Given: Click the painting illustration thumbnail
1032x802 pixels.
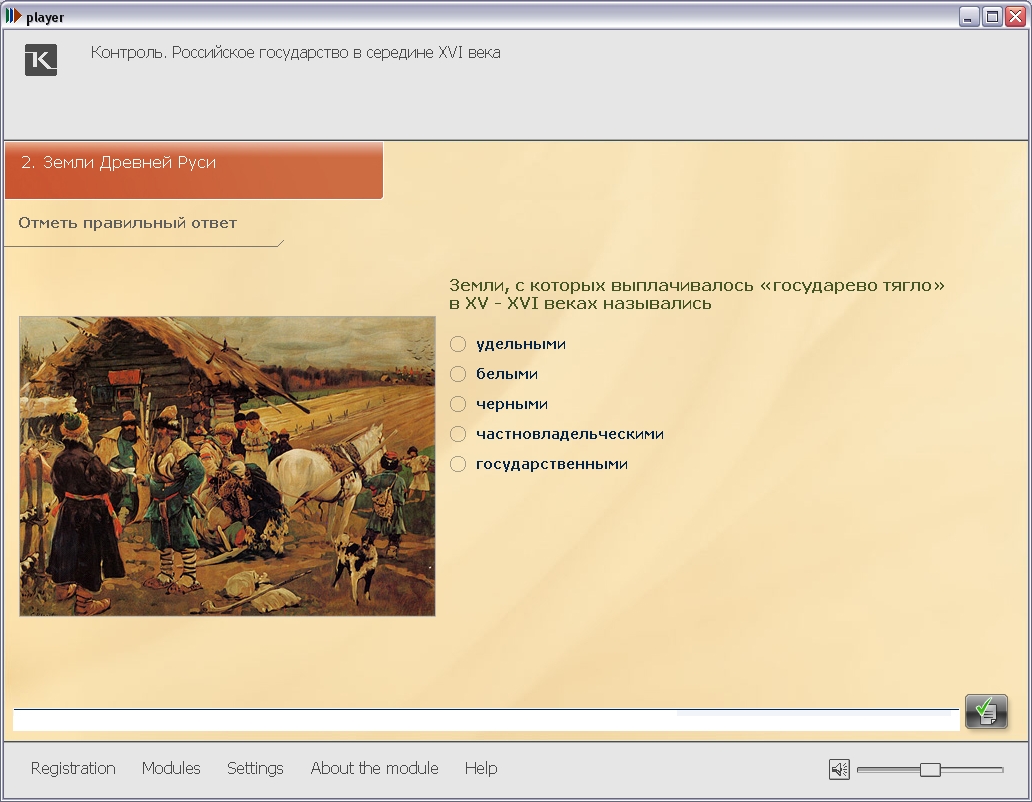Looking at the screenshot, I should (x=227, y=466).
